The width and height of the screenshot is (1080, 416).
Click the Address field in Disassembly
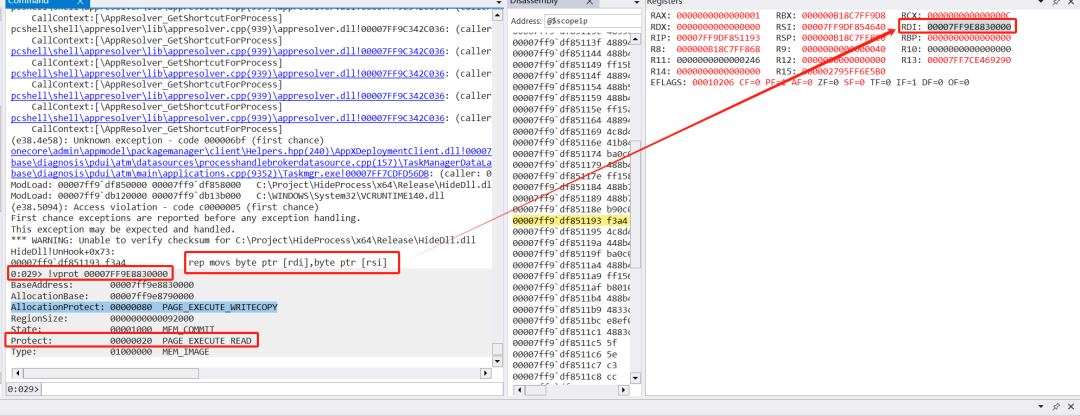click(592, 21)
